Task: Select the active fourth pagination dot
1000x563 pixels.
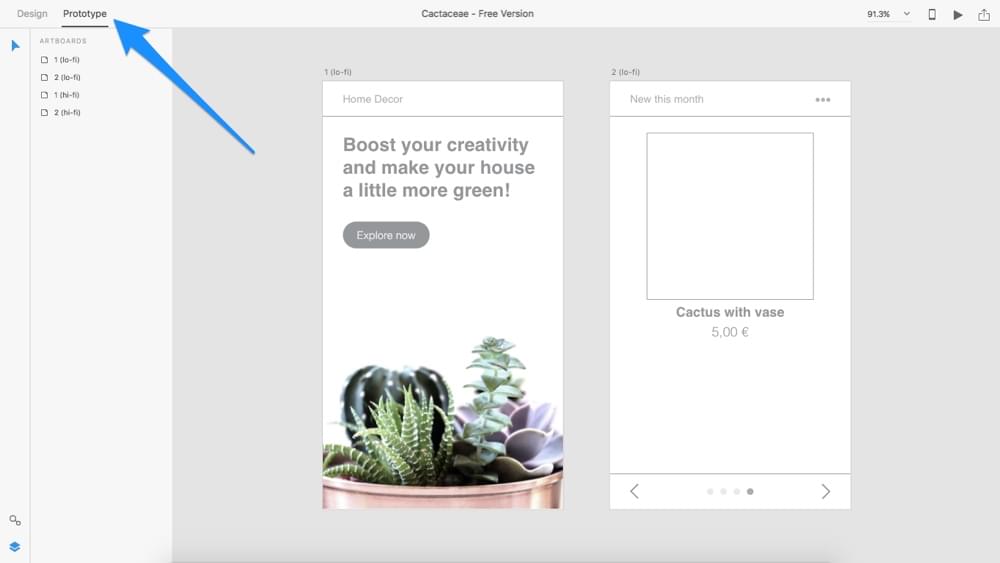Action: (750, 491)
